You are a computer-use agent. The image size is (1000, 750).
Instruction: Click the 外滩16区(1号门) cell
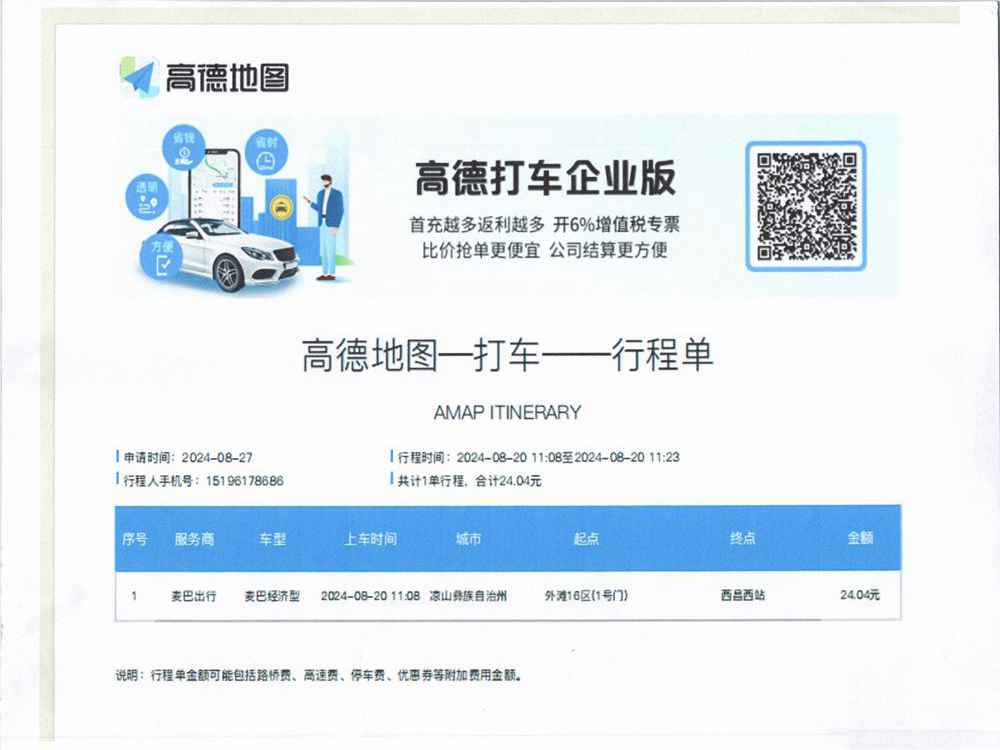pos(586,596)
